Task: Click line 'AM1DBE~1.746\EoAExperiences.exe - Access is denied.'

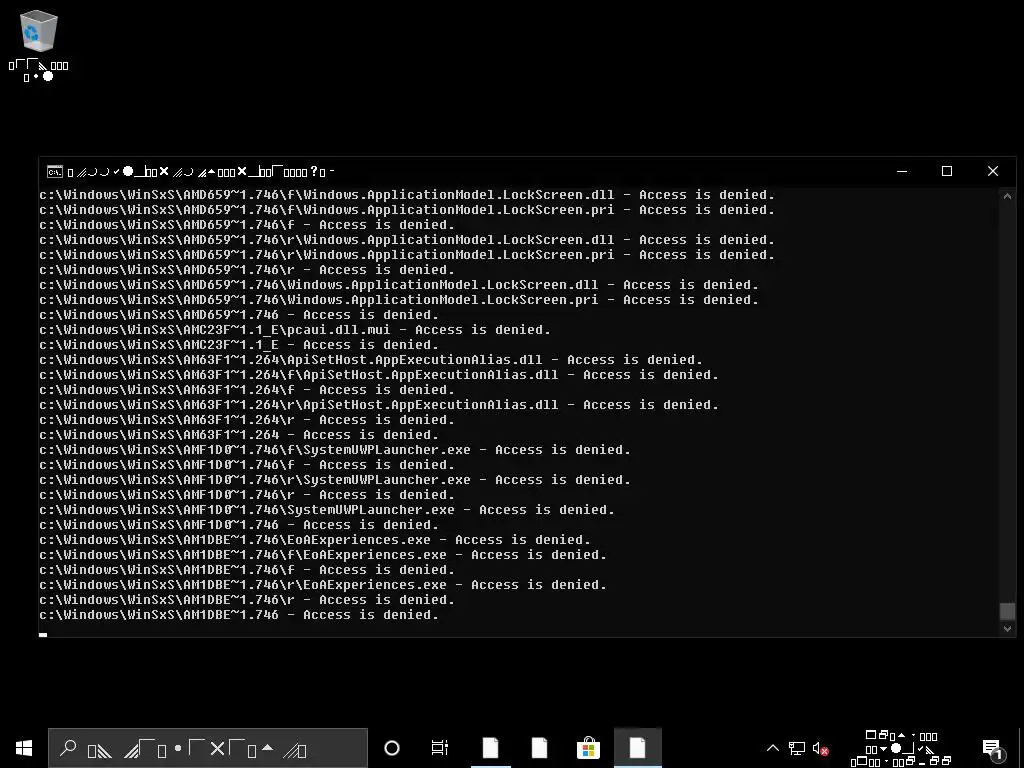Action: (x=315, y=540)
